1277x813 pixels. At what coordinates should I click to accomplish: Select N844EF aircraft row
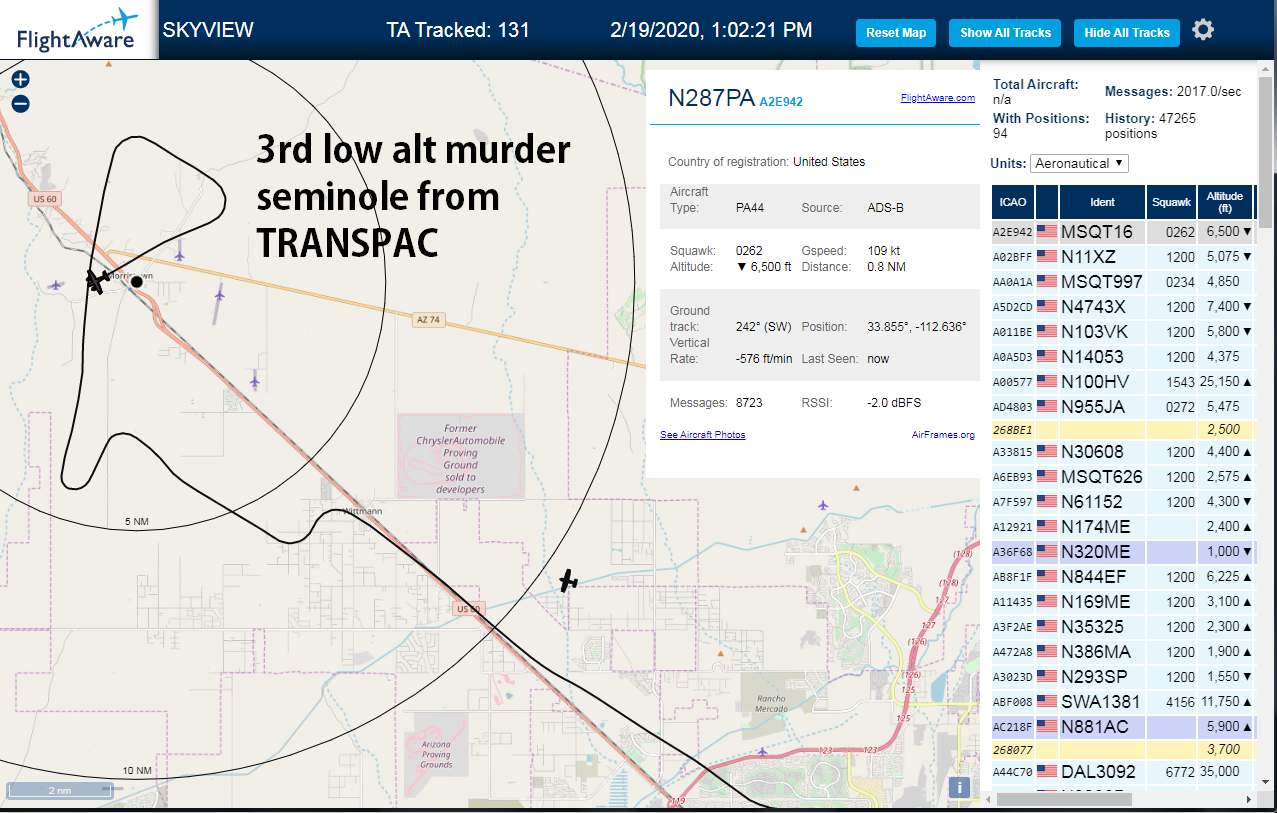pos(1122,577)
